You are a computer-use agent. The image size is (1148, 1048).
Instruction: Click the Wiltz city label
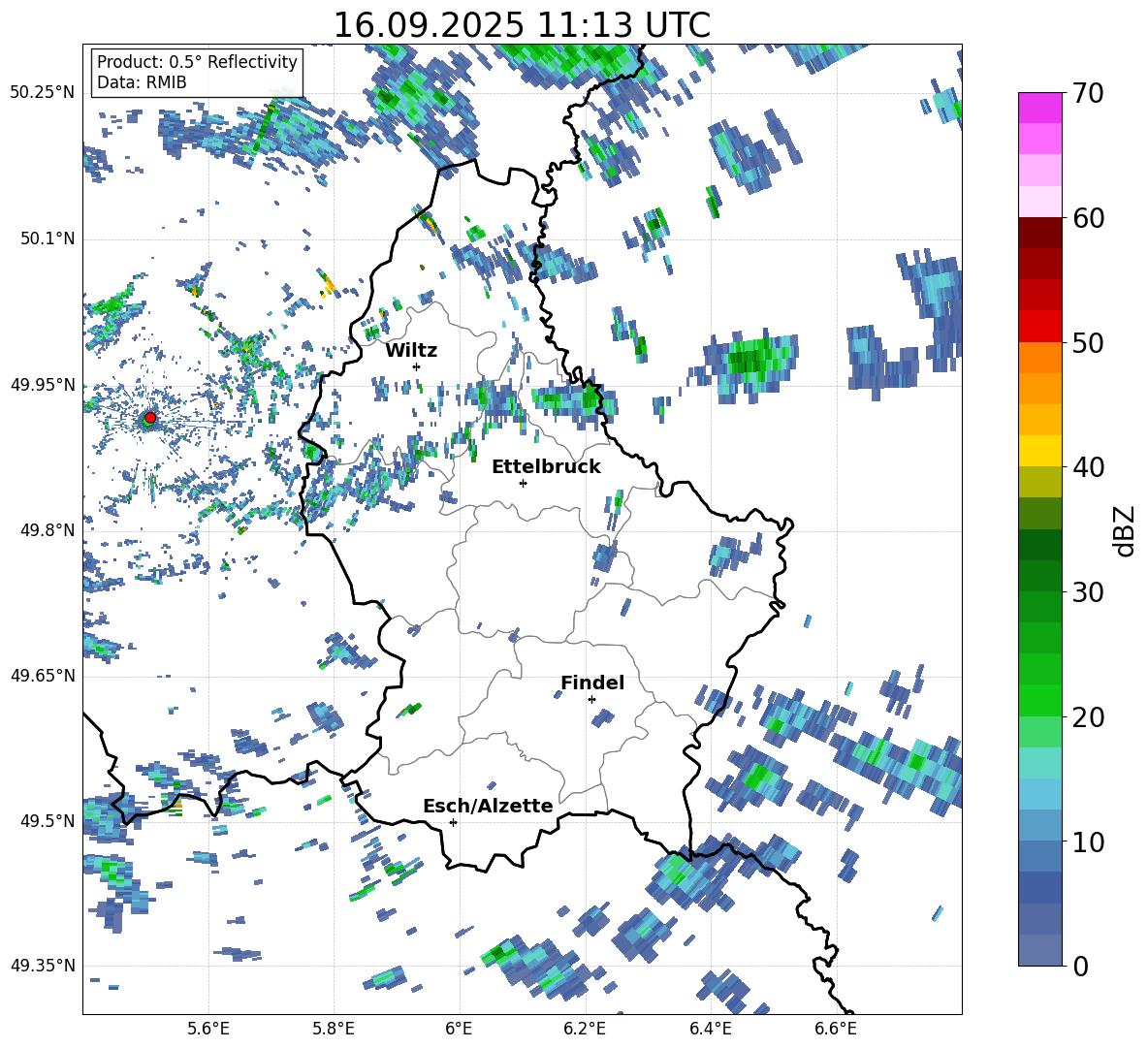pyautogui.click(x=411, y=351)
